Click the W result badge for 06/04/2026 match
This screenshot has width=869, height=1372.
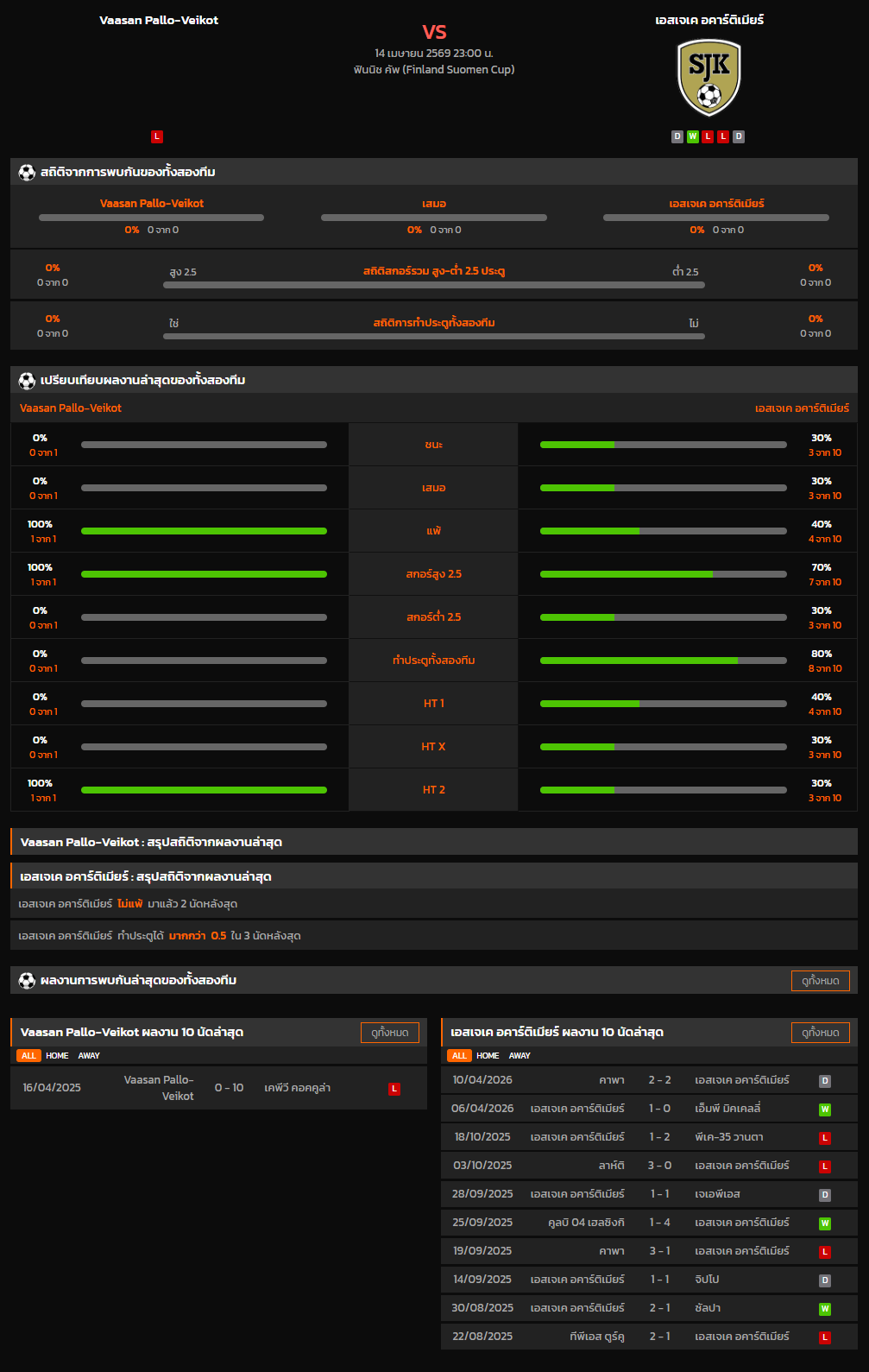click(x=825, y=1109)
